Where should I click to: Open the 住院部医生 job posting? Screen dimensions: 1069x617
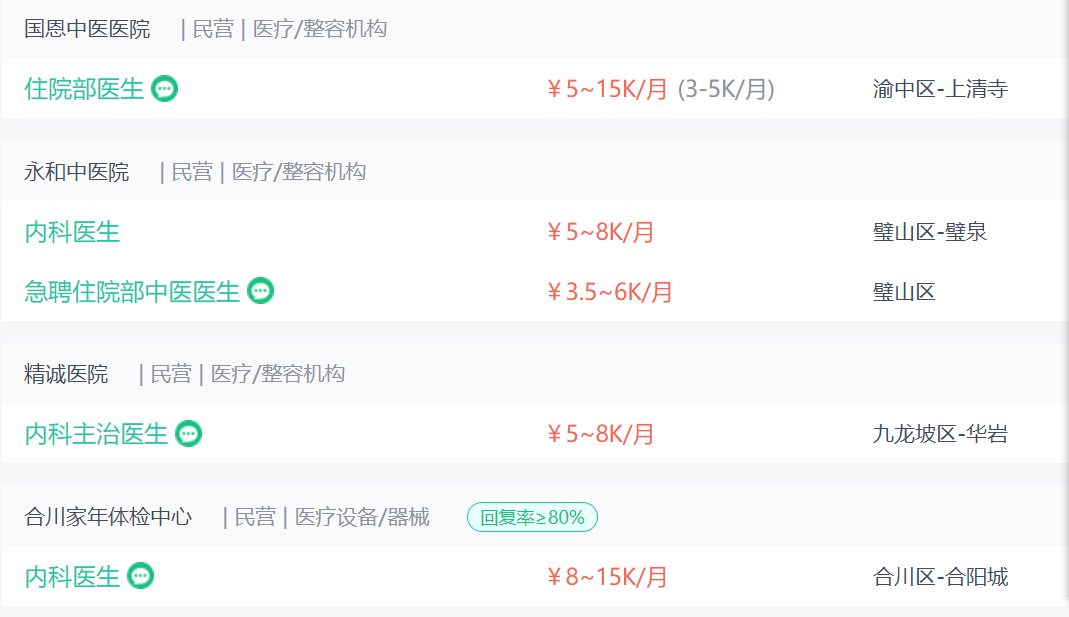(x=84, y=89)
